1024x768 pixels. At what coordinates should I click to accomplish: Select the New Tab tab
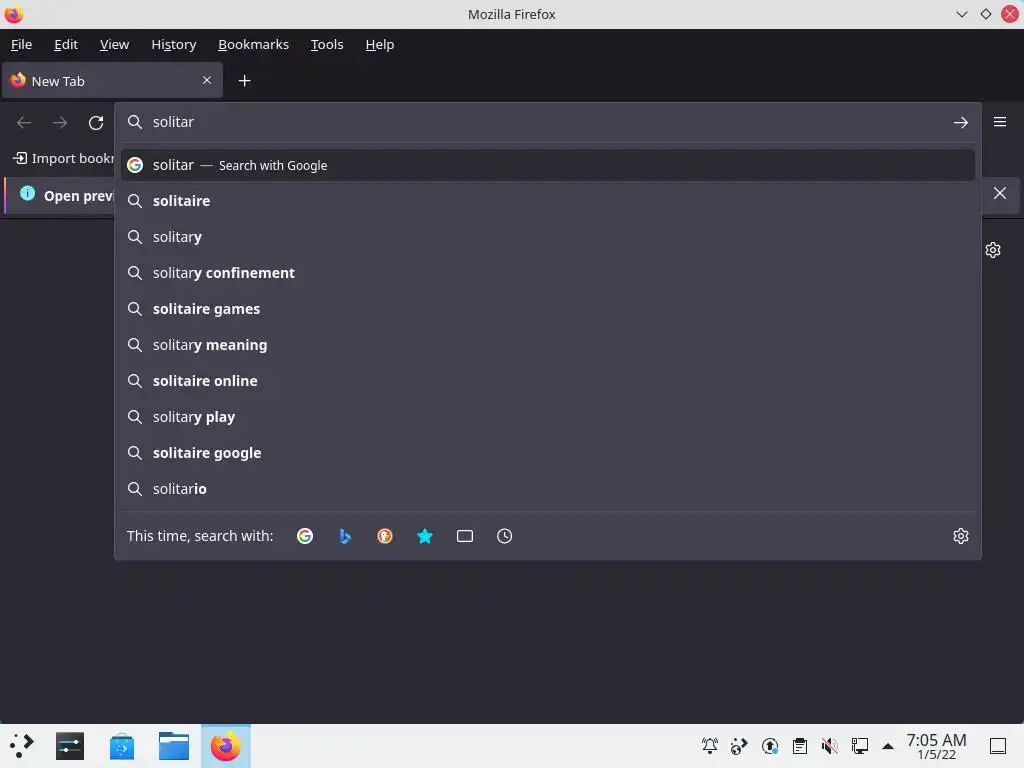112,80
